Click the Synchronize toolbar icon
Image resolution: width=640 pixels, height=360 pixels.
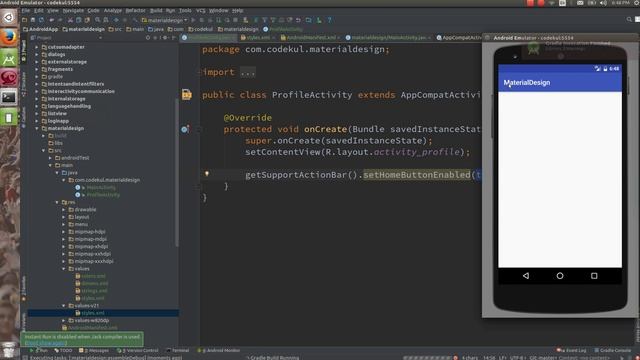(41, 20)
